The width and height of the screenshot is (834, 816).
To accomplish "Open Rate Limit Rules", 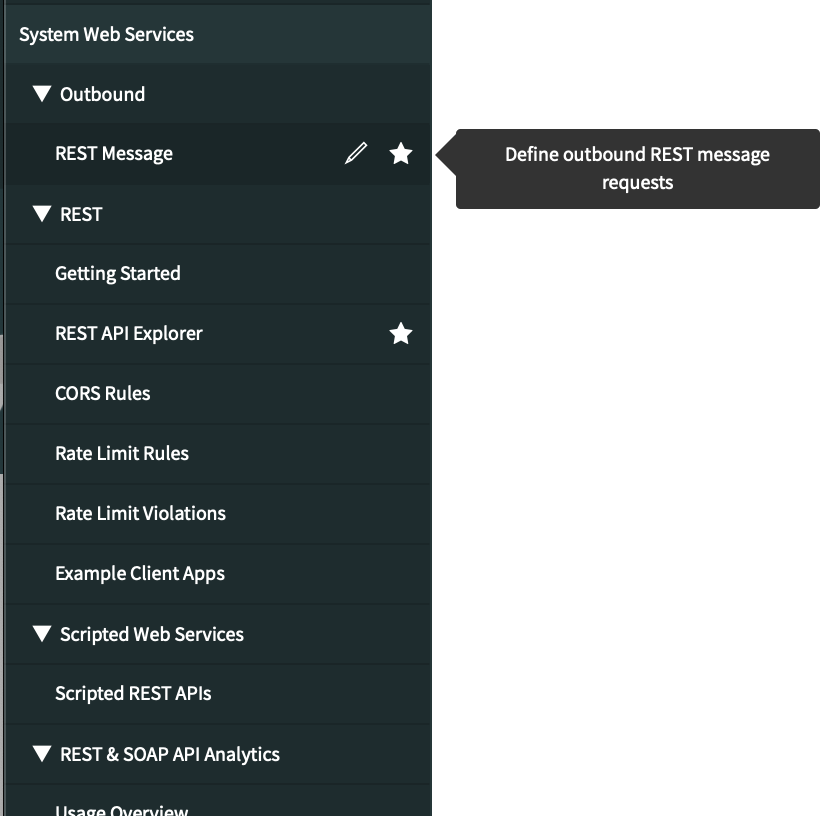I will [122, 454].
